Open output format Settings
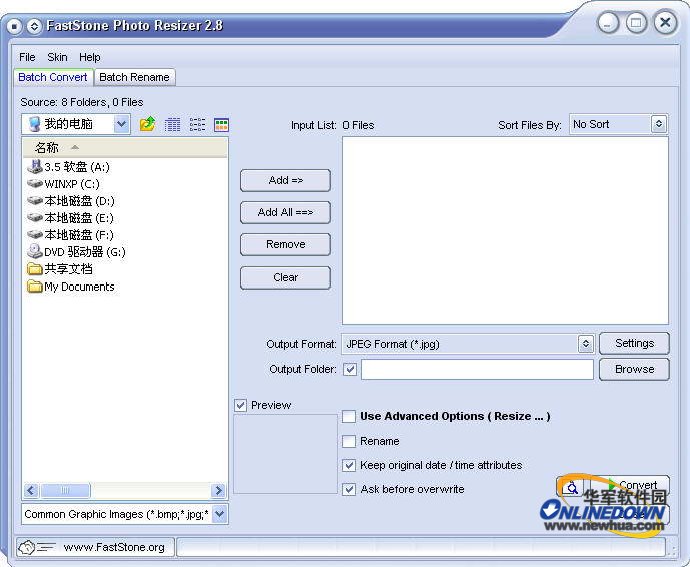 click(634, 343)
